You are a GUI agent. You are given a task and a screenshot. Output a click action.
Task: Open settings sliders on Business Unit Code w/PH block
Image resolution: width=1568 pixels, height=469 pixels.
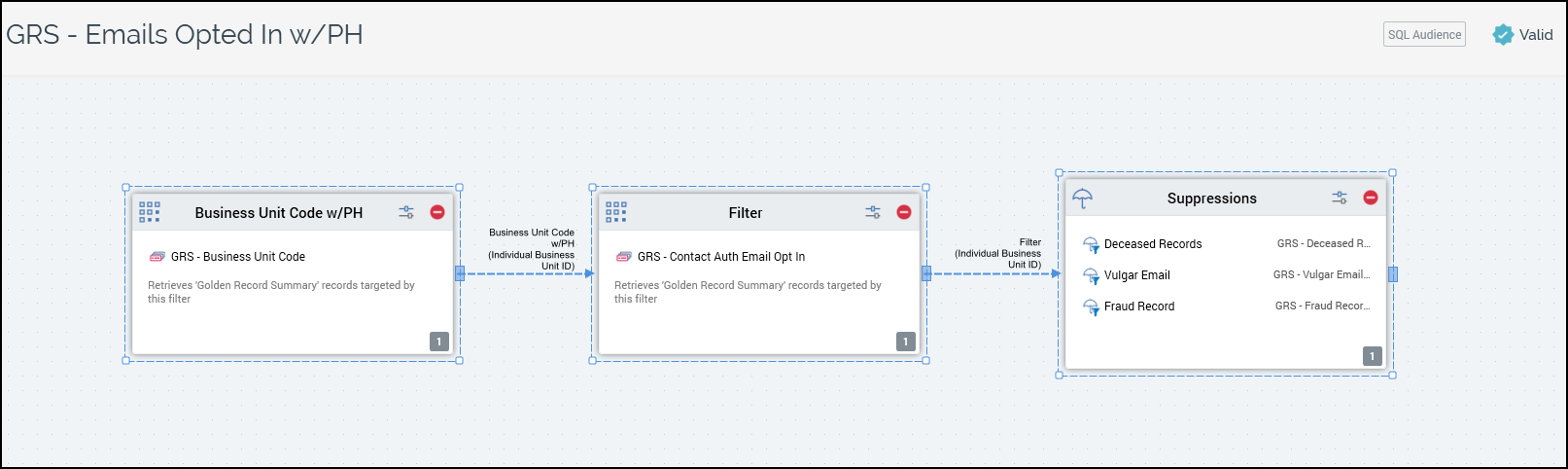pyautogui.click(x=406, y=212)
